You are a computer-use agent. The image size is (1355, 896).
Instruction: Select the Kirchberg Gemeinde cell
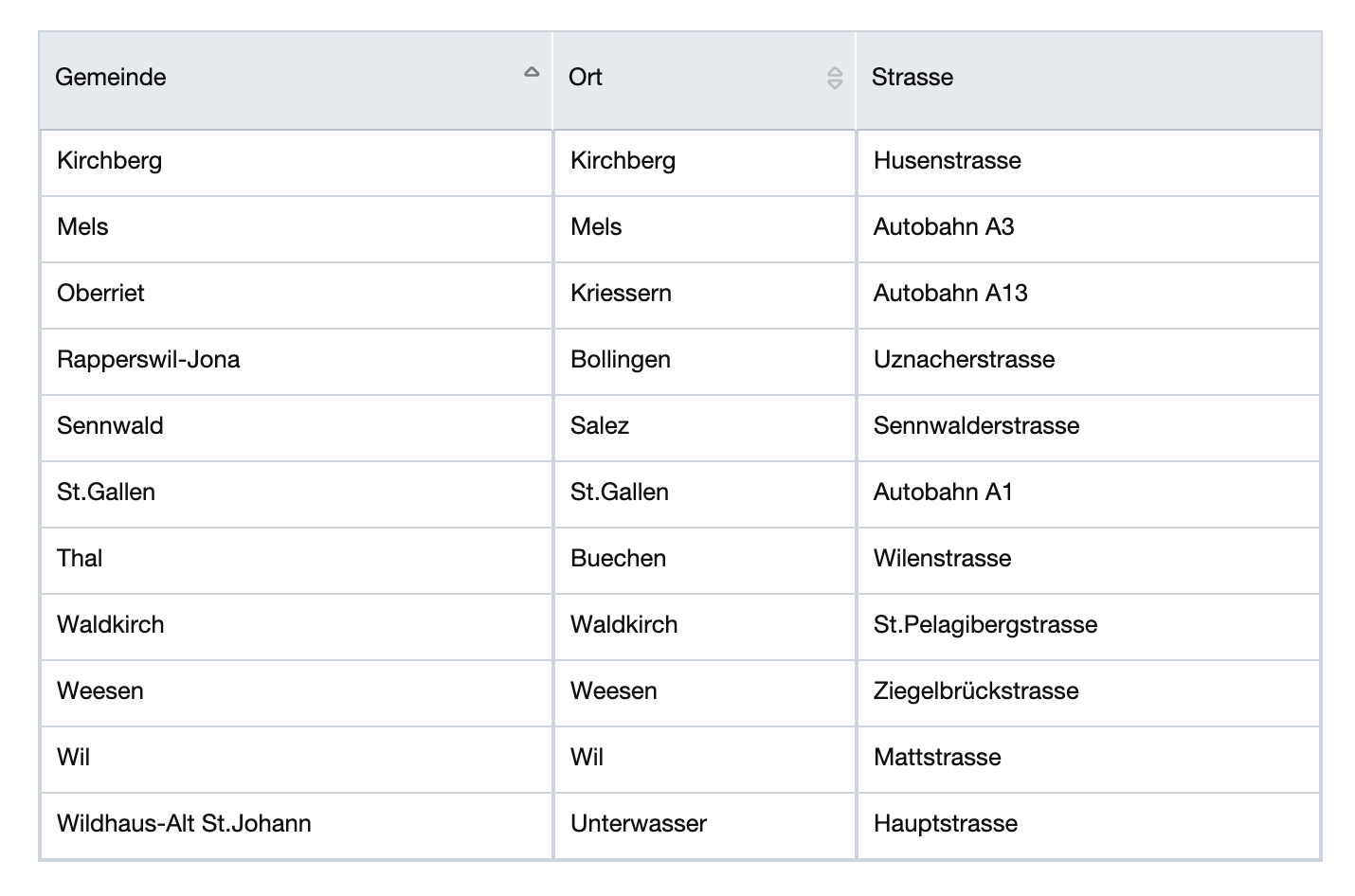pos(110,161)
